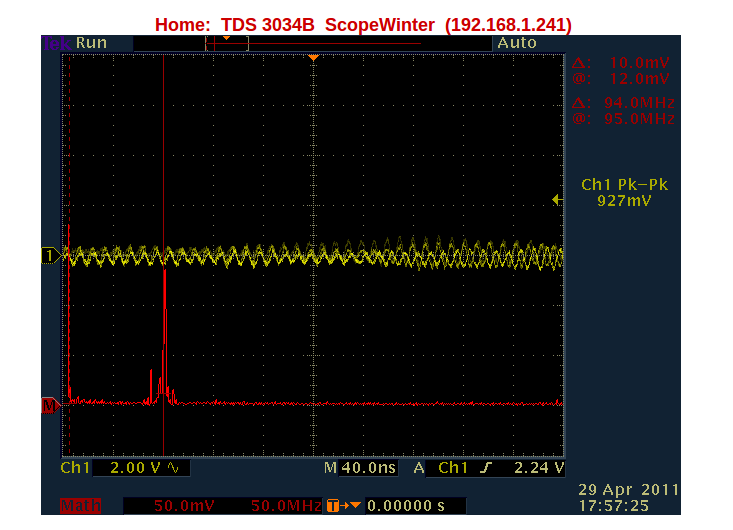Click the delta 94.0MHz cursor readout

coord(624,102)
